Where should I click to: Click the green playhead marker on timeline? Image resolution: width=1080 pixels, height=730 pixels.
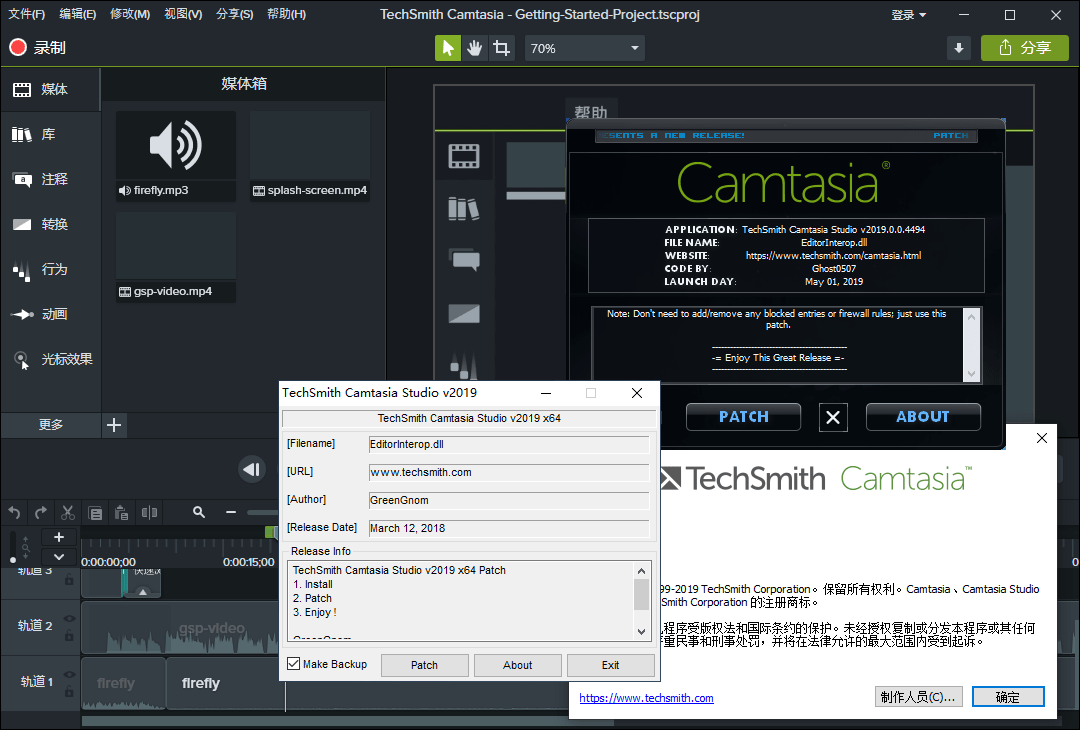pyautogui.click(x=271, y=532)
